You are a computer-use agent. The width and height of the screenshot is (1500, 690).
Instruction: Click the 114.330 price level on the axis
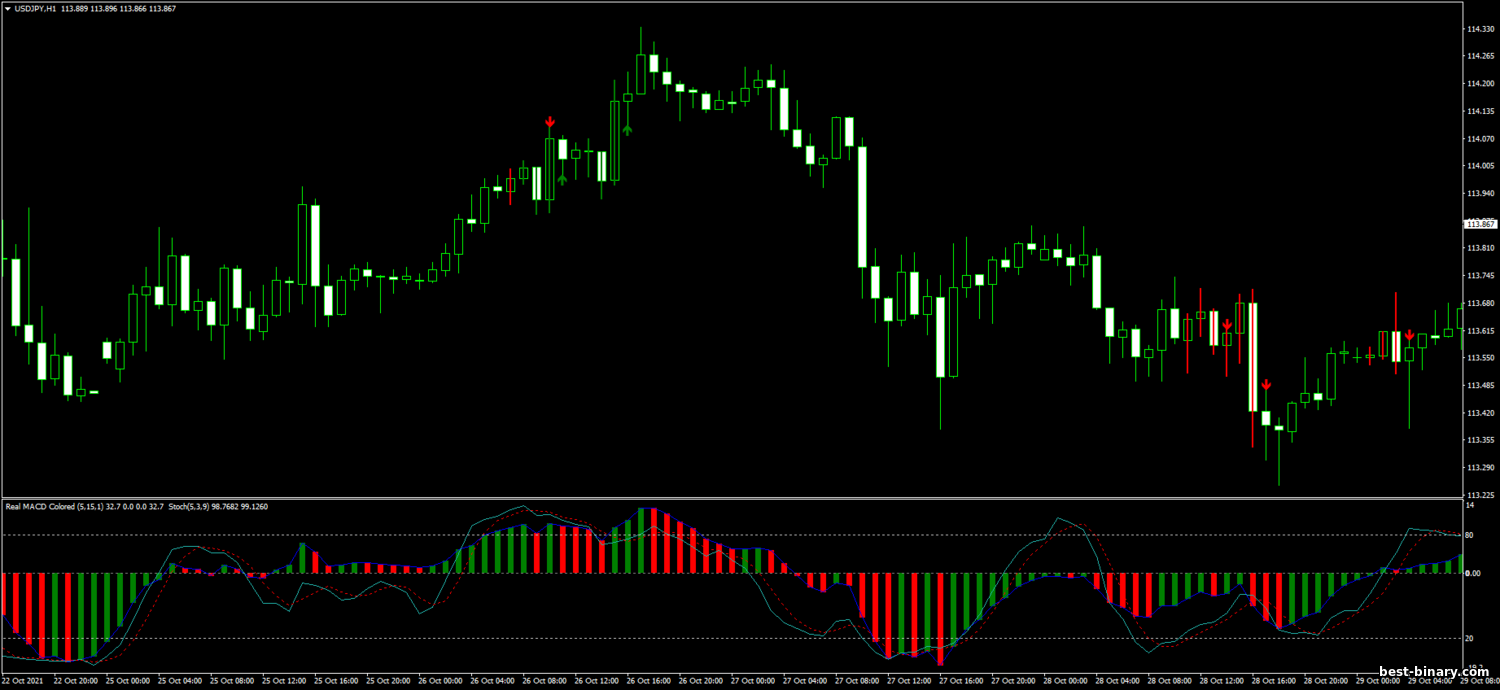pos(1479,29)
